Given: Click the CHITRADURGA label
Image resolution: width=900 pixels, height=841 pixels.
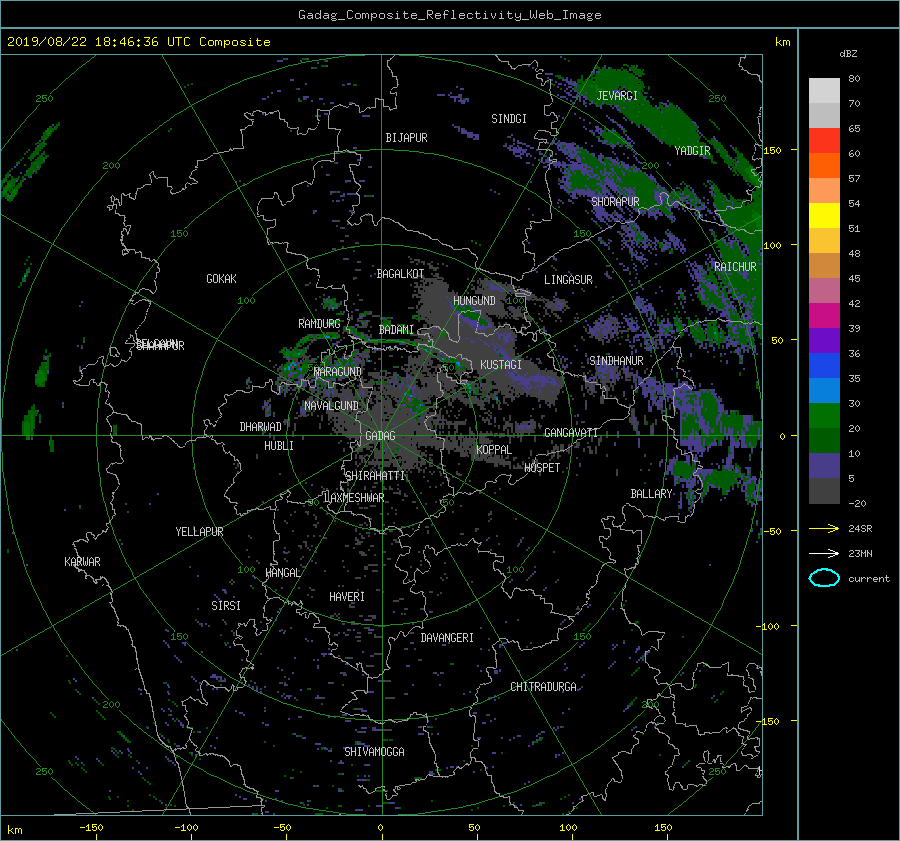Looking at the screenshot, I should [x=543, y=687].
